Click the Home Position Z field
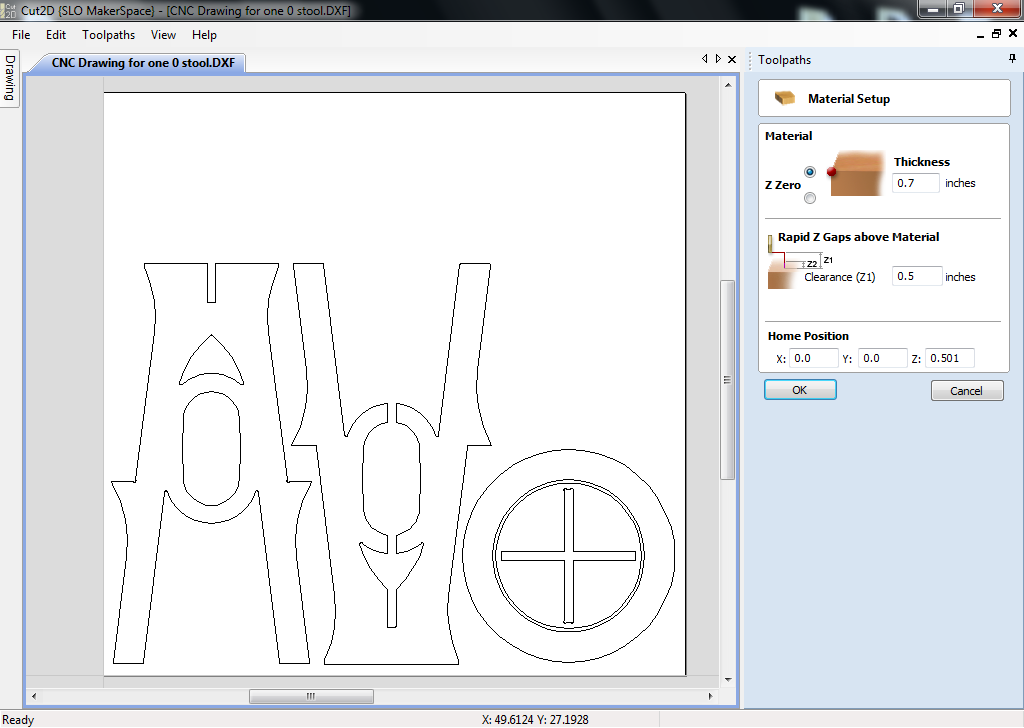 click(950, 358)
